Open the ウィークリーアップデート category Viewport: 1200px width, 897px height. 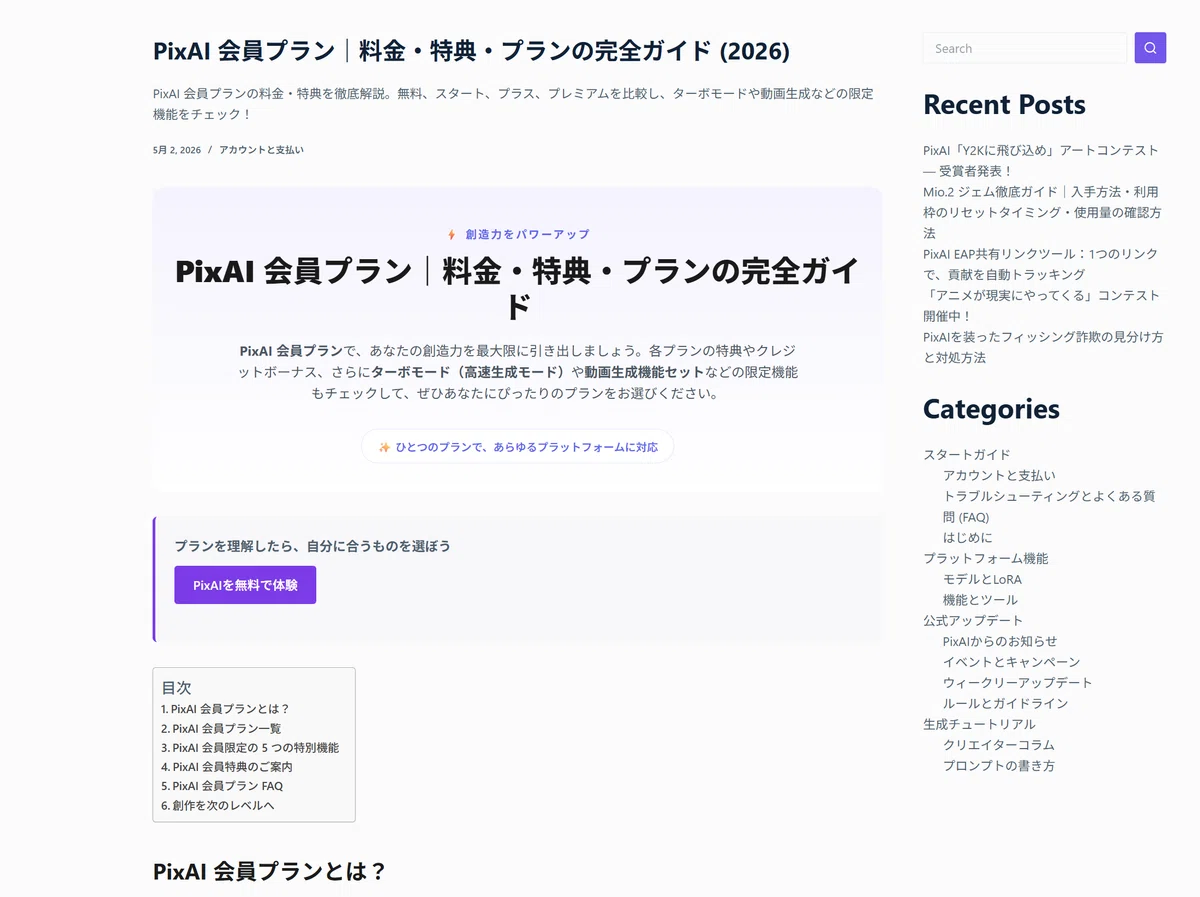coord(1018,683)
